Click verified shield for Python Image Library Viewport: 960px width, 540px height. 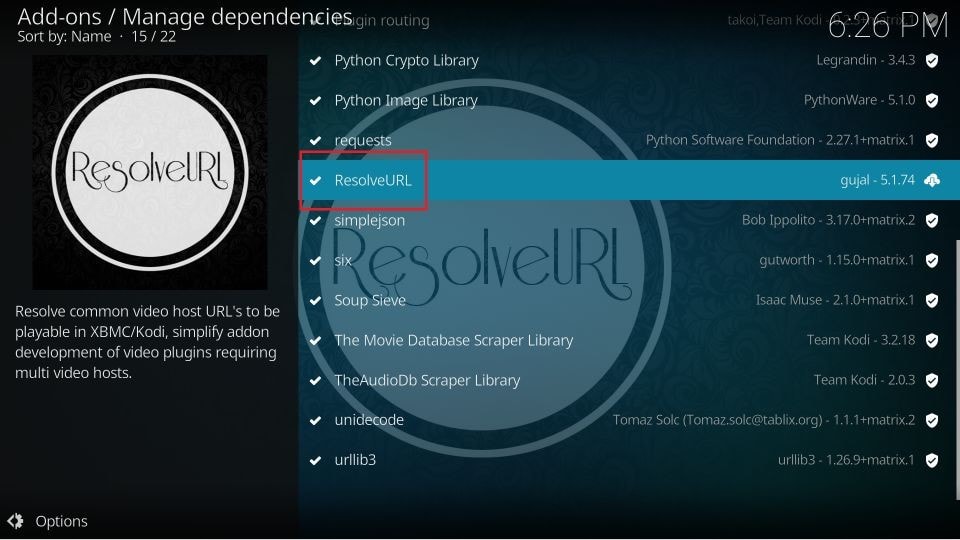tap(932, 100)
